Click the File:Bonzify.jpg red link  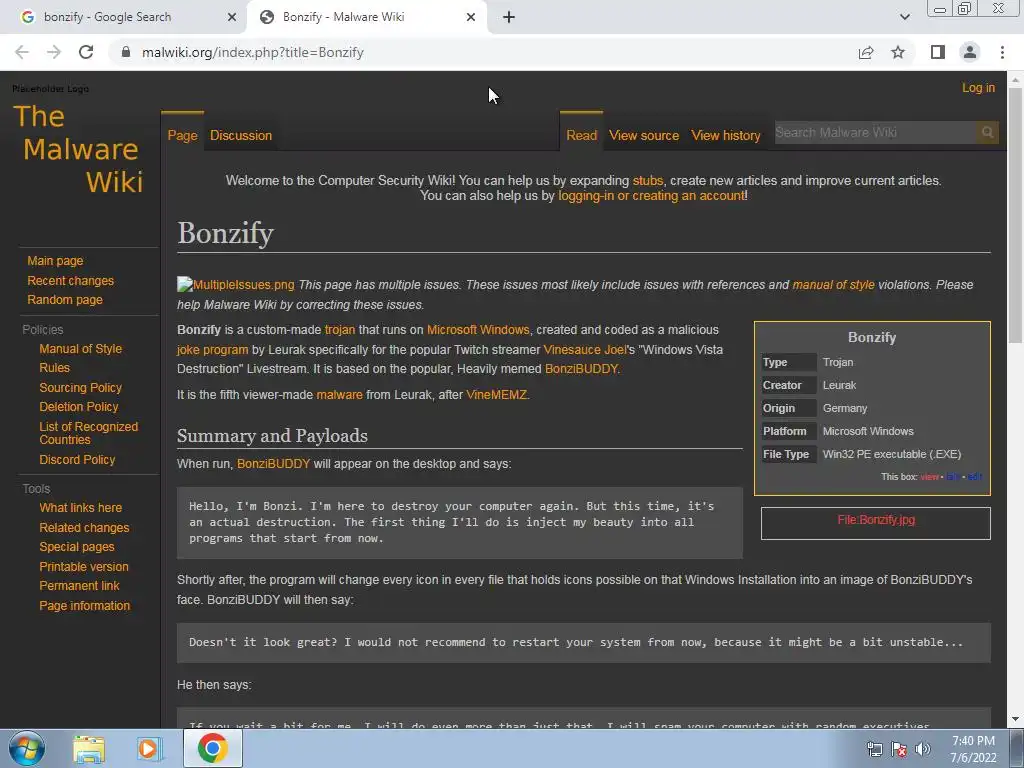click(x=876, y=520)
